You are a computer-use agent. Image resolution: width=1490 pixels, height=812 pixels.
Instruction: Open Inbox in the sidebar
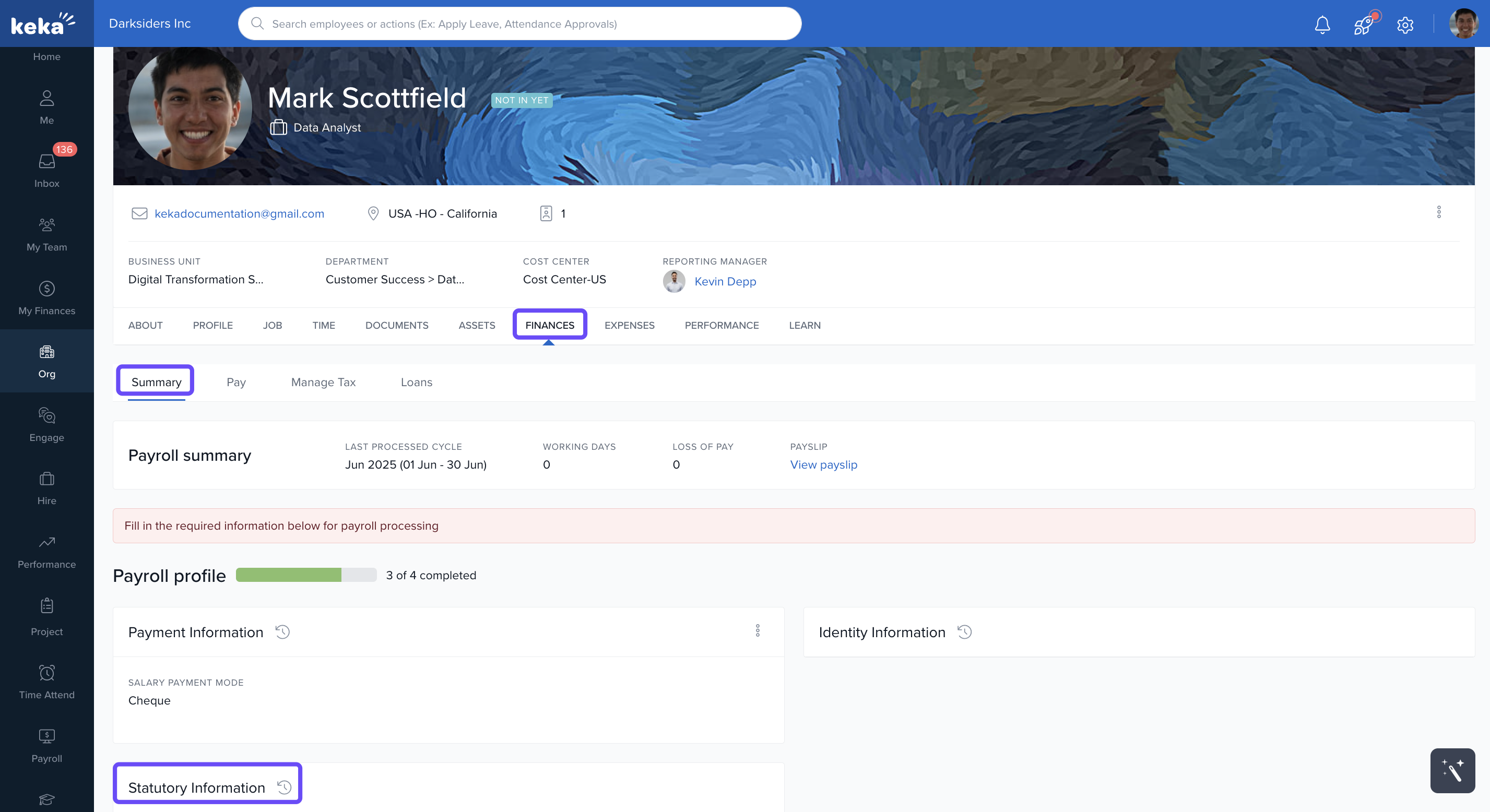47,169
